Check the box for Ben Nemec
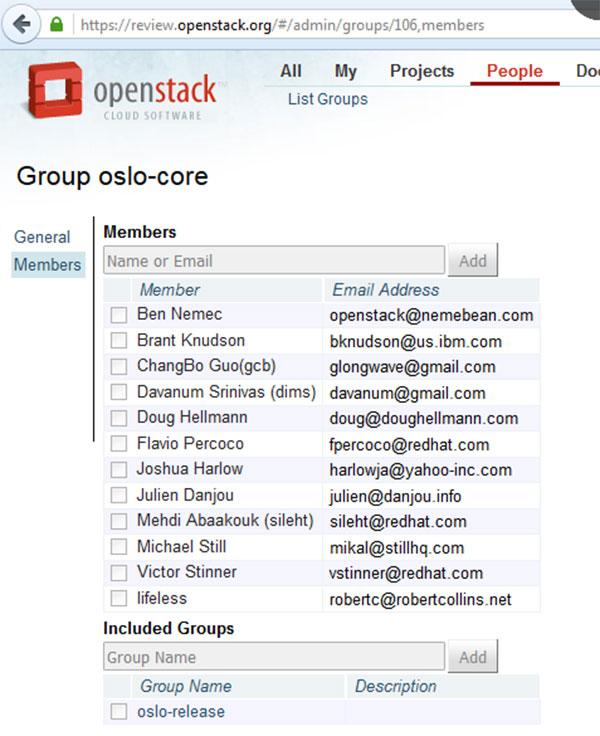600x736 pixels. (x=119, y=314)
